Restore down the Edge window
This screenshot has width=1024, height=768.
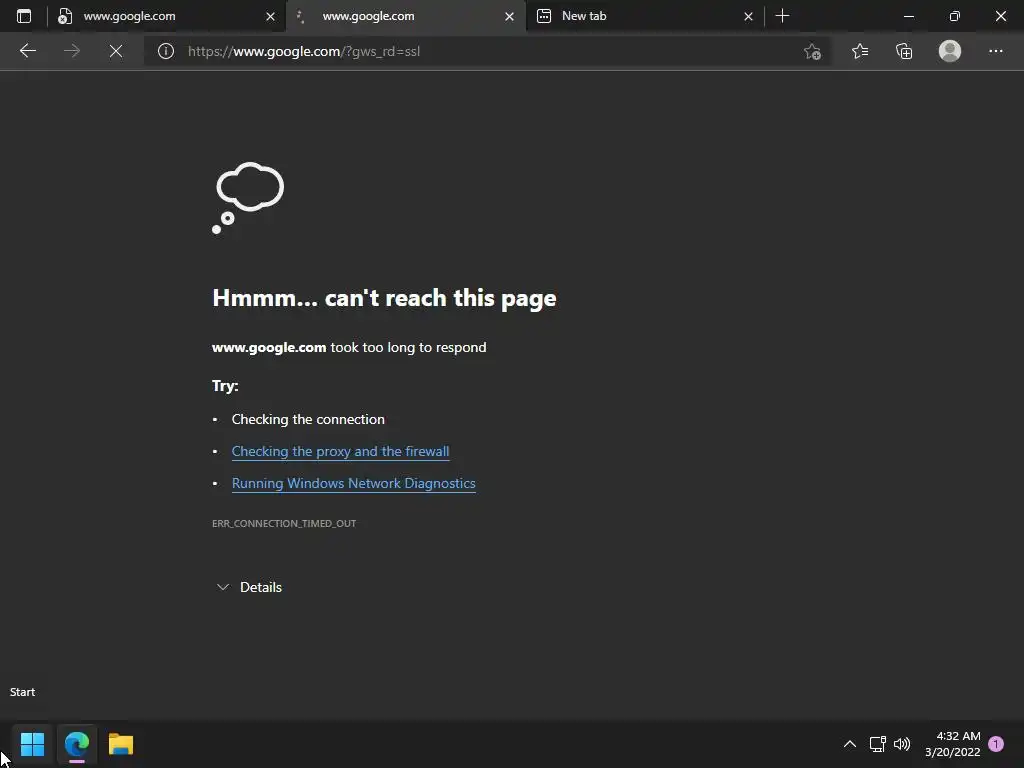[955, 16]
